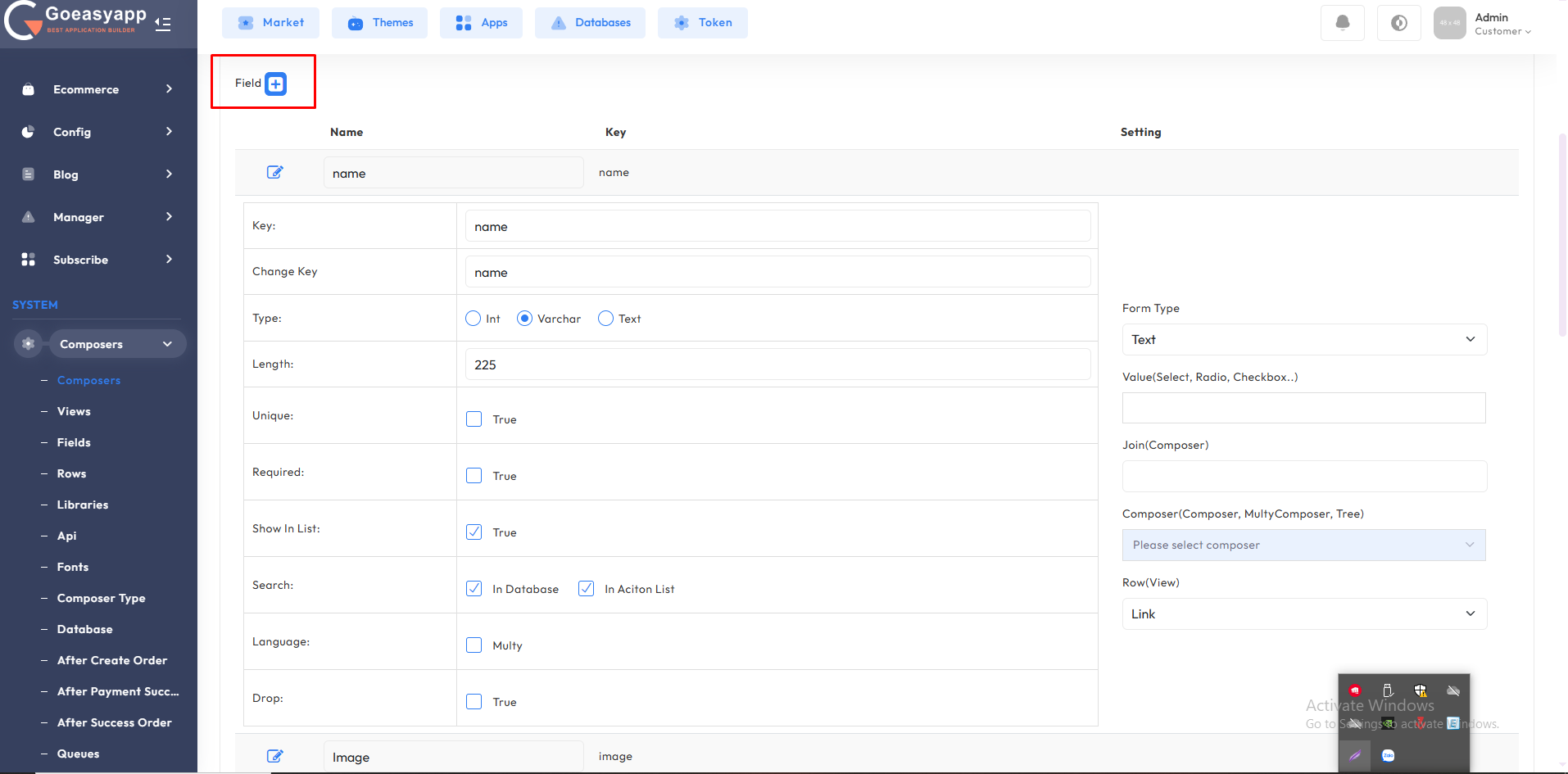Toggle the dark mode contrast icon
Screen dimensions: 1568x774
pos(1398,23)
